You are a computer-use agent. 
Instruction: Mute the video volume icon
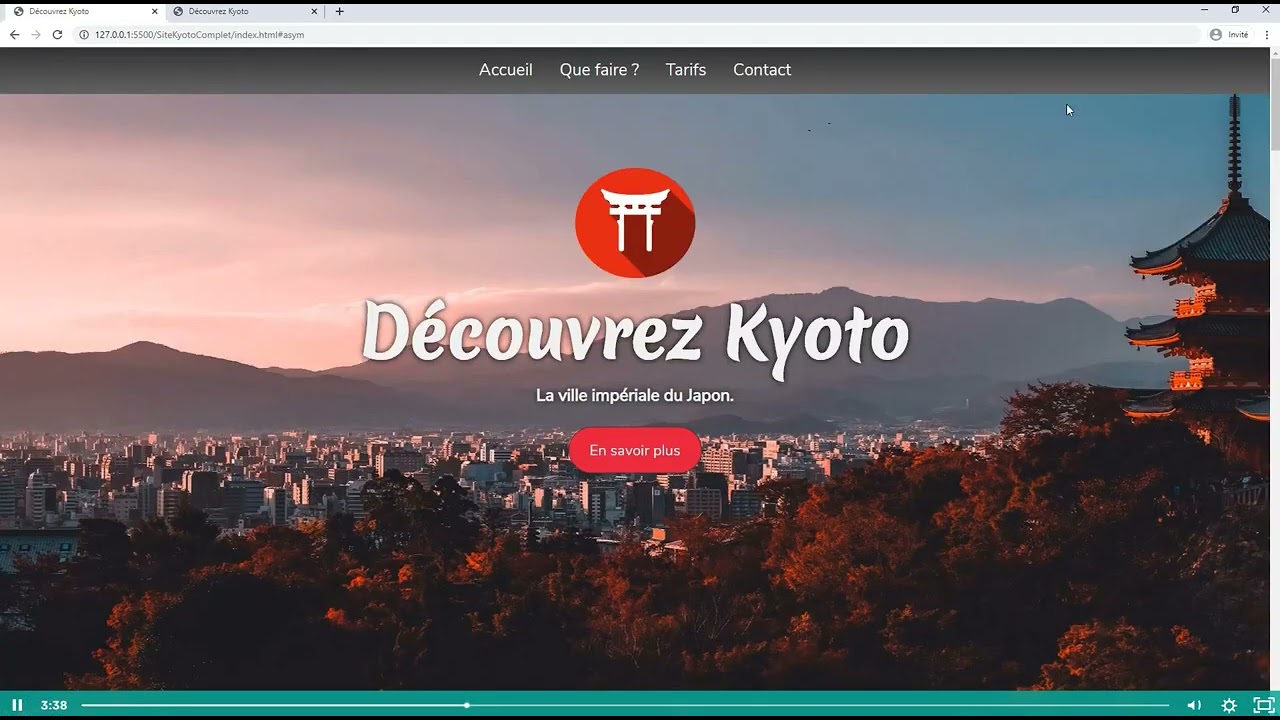pyautogui.click(x=1194, y=705)
